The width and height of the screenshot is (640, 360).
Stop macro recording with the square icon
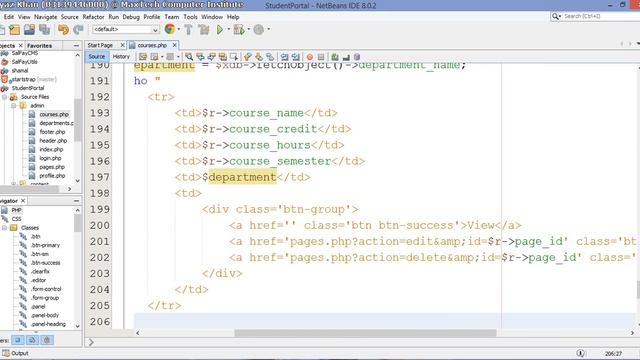(321, 57)
